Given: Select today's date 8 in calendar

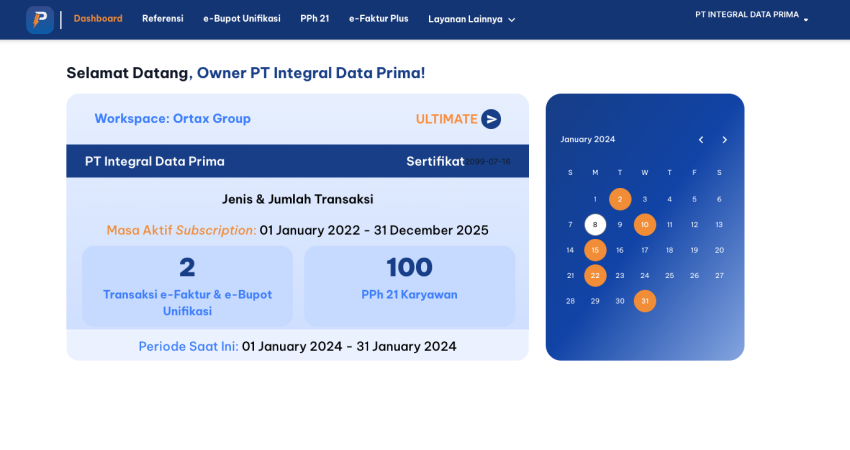Looking at the screenshot, I should (595, 225).
